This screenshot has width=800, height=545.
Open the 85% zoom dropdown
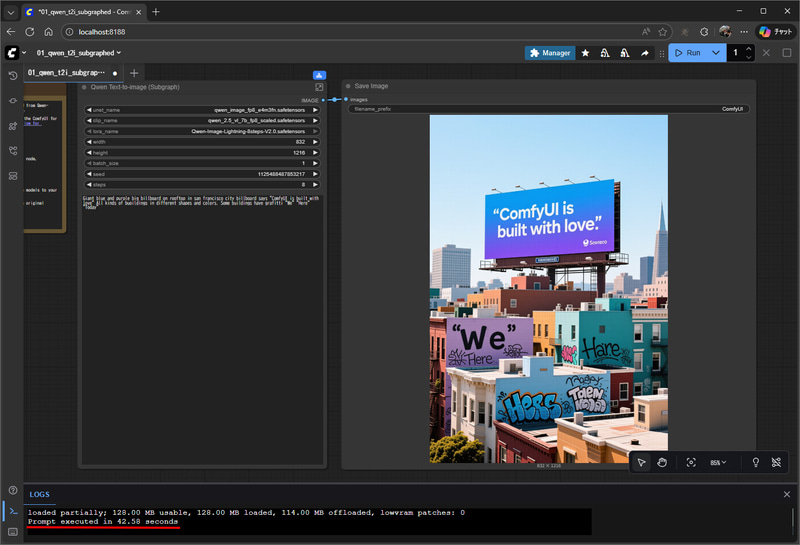[718, 463]
